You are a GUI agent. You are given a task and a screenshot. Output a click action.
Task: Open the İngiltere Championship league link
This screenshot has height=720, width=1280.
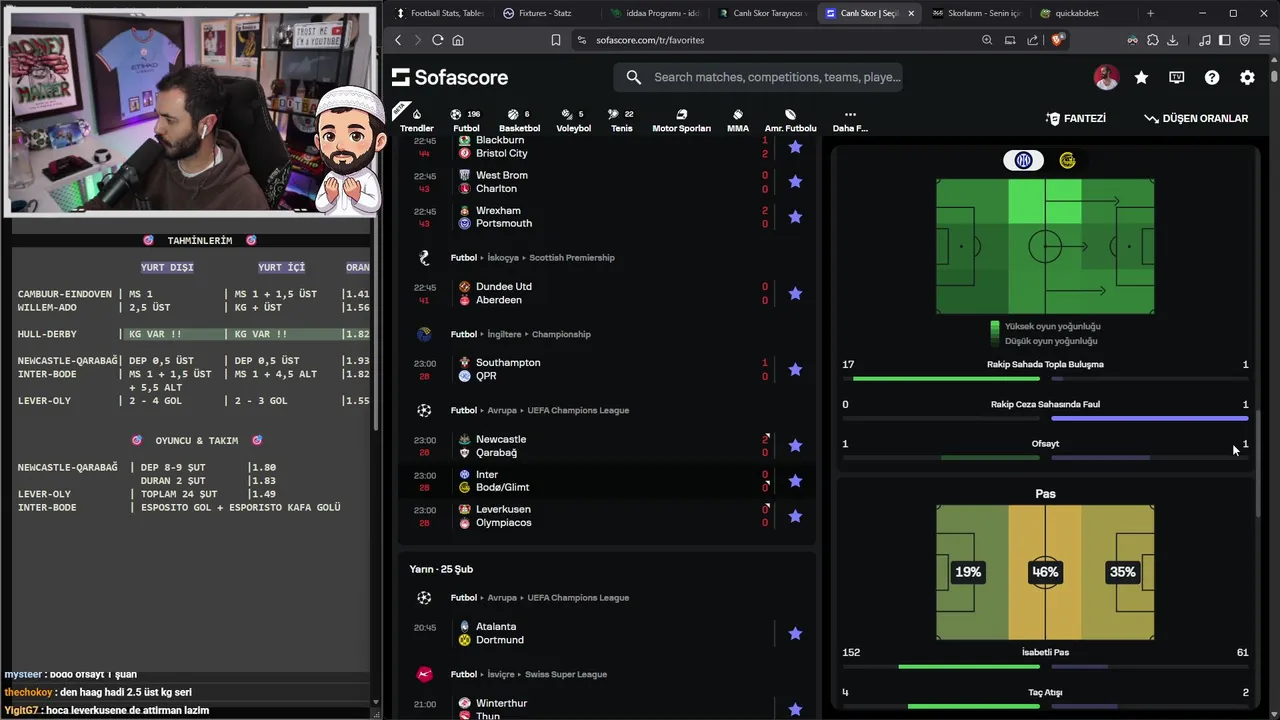[x=561, y=334]
